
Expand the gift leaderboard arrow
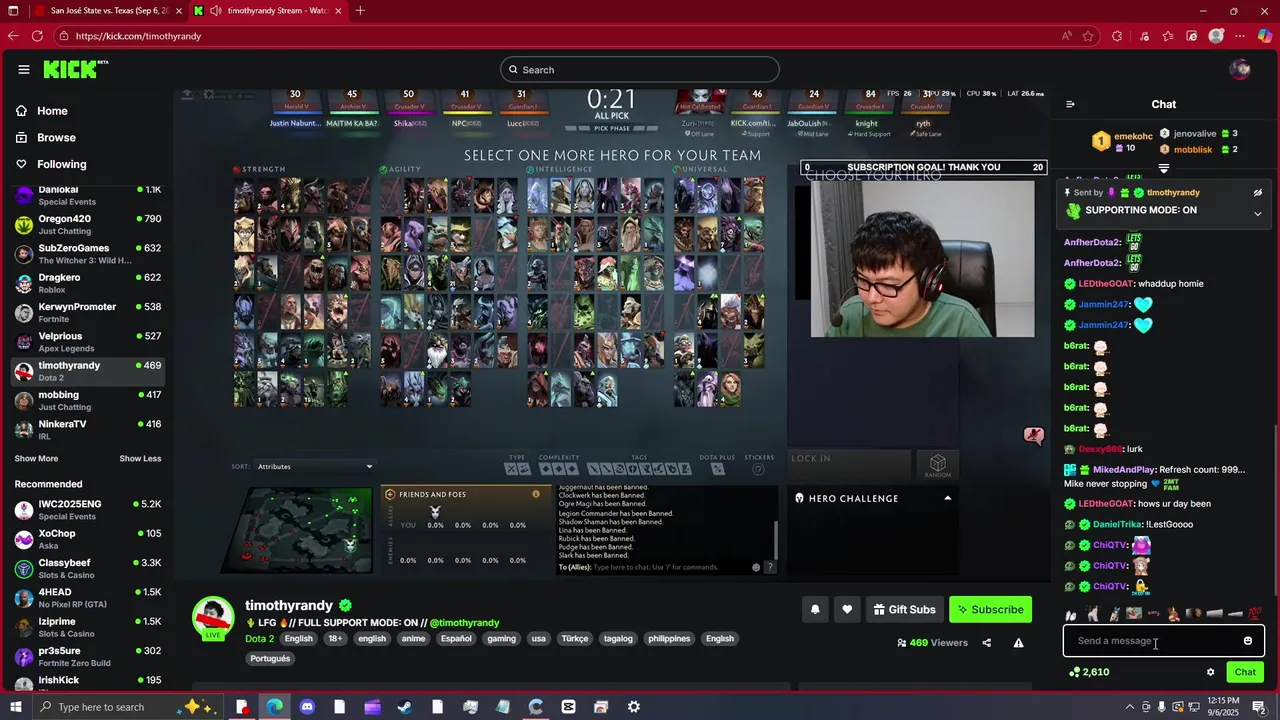1164,168
